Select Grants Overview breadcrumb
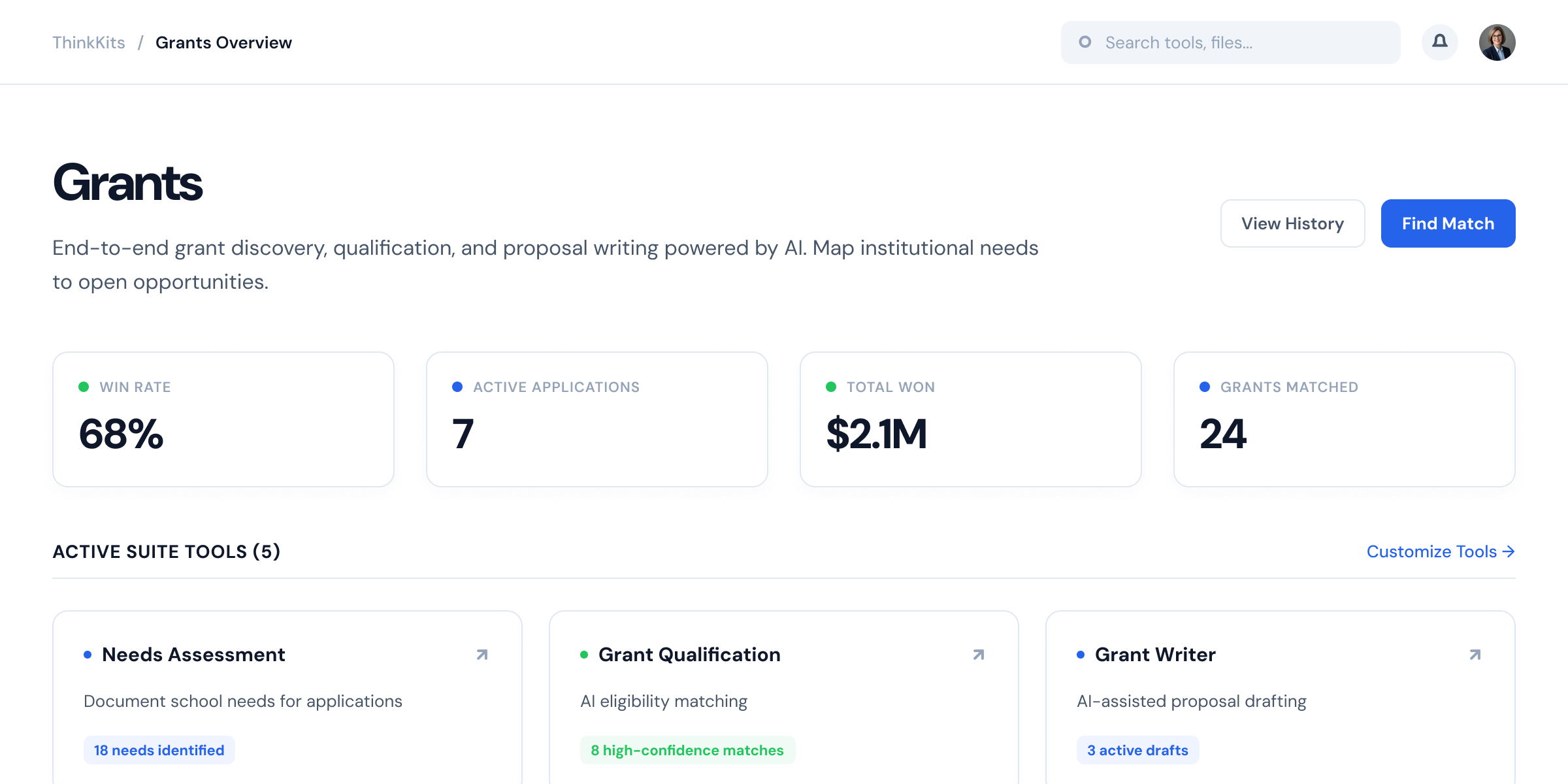This screenshot has width=1568, height=784. (223, 42)
